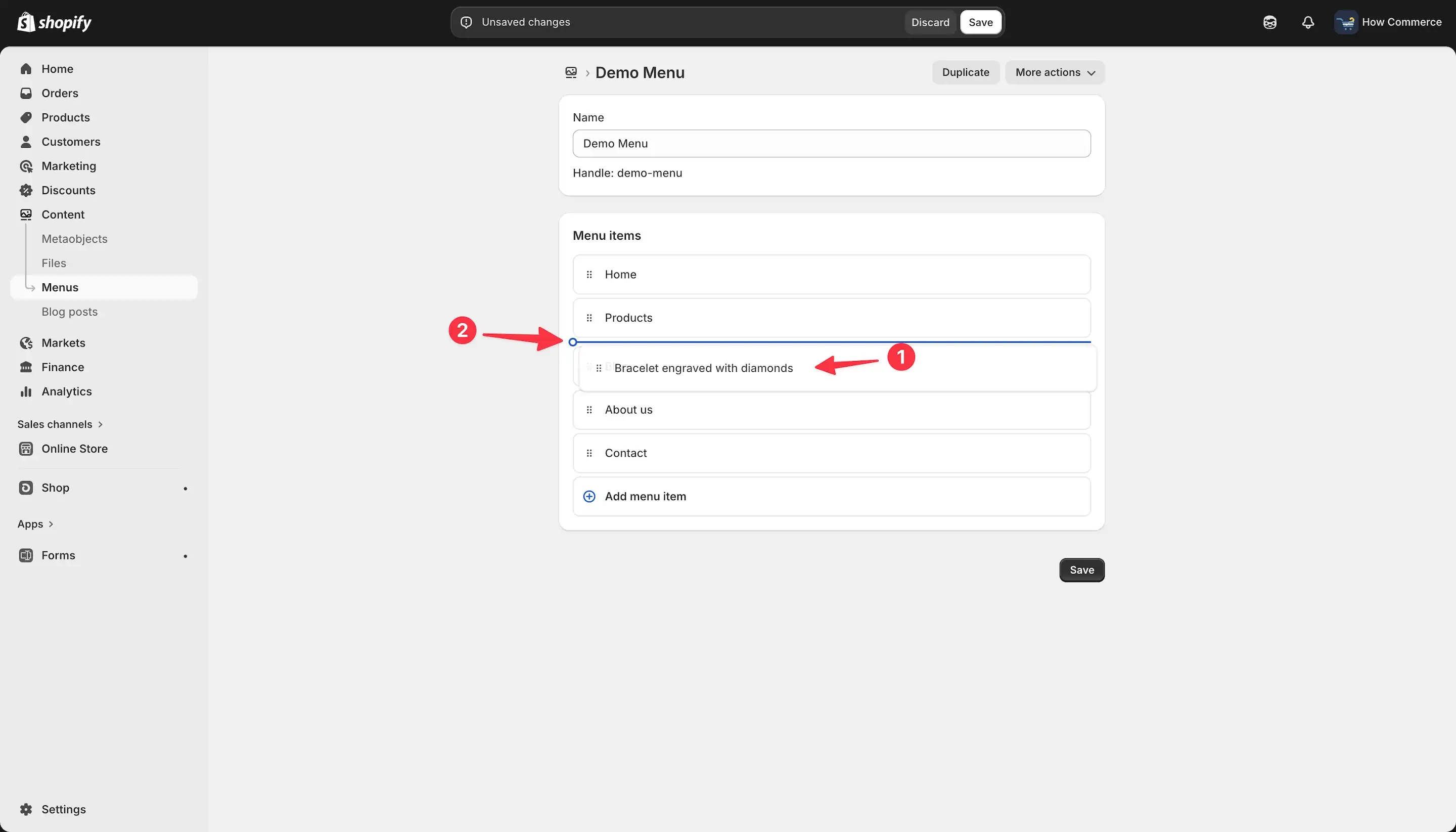Click the Discounts sidebar label
Screen dimensions: 1456x832
click(x=68, y=190)
